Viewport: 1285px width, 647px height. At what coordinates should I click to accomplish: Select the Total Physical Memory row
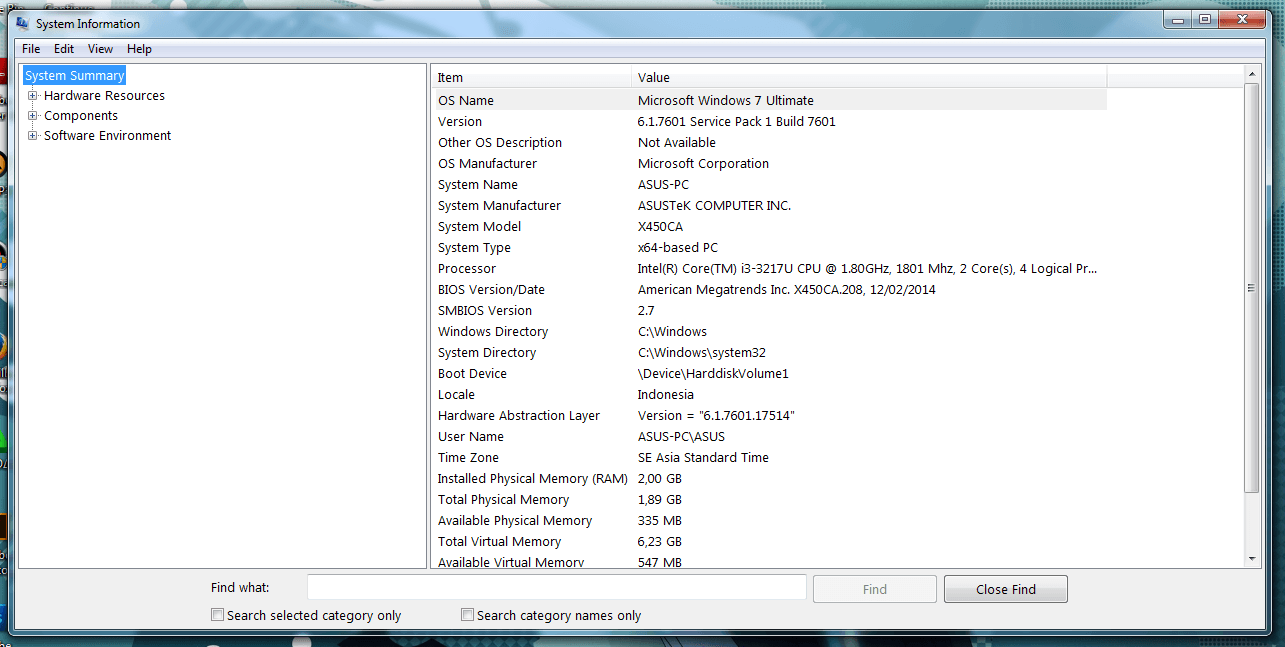pyautogui.click(x=769, y=499)
